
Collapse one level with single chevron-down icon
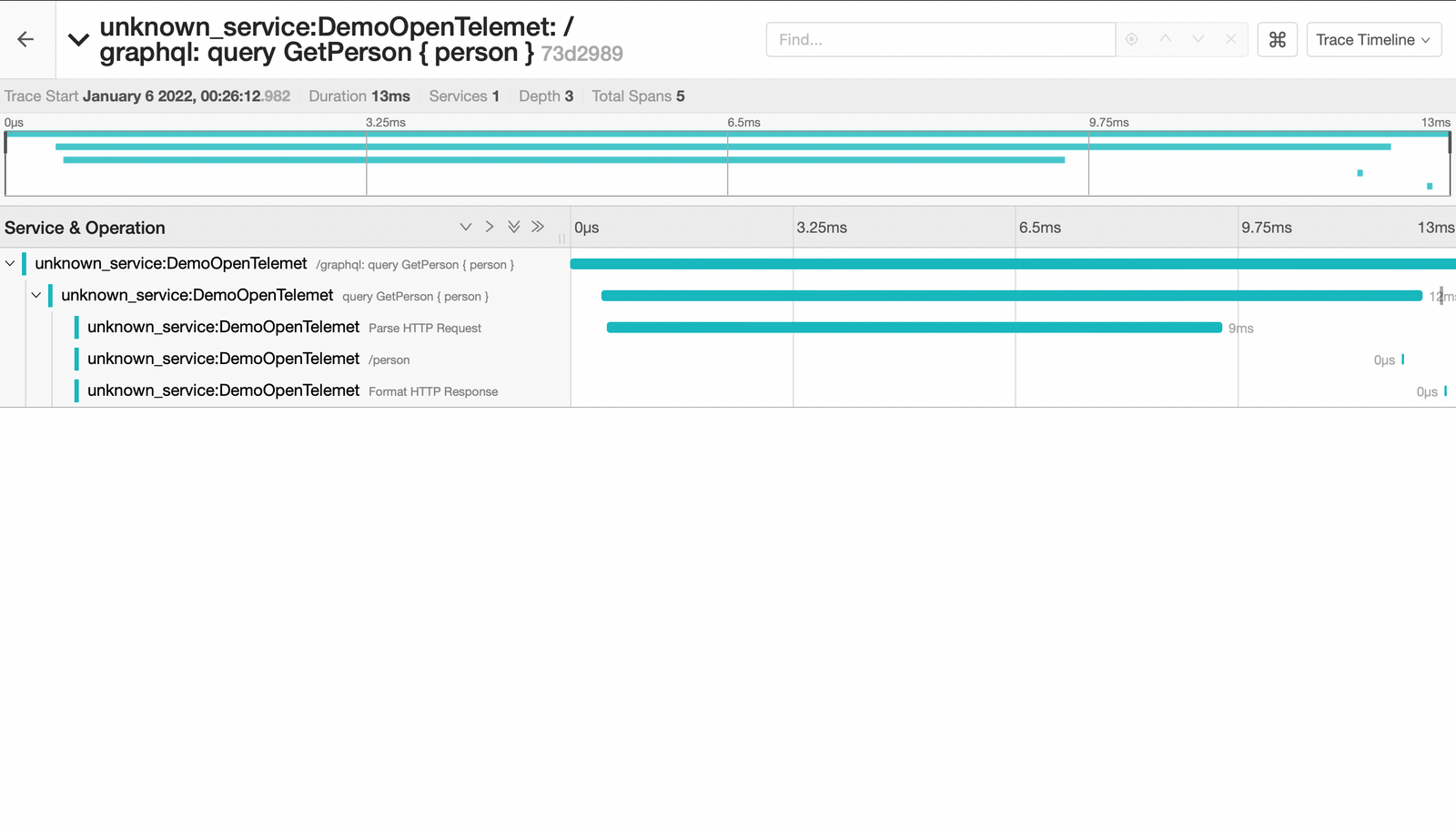pos(466,226)
